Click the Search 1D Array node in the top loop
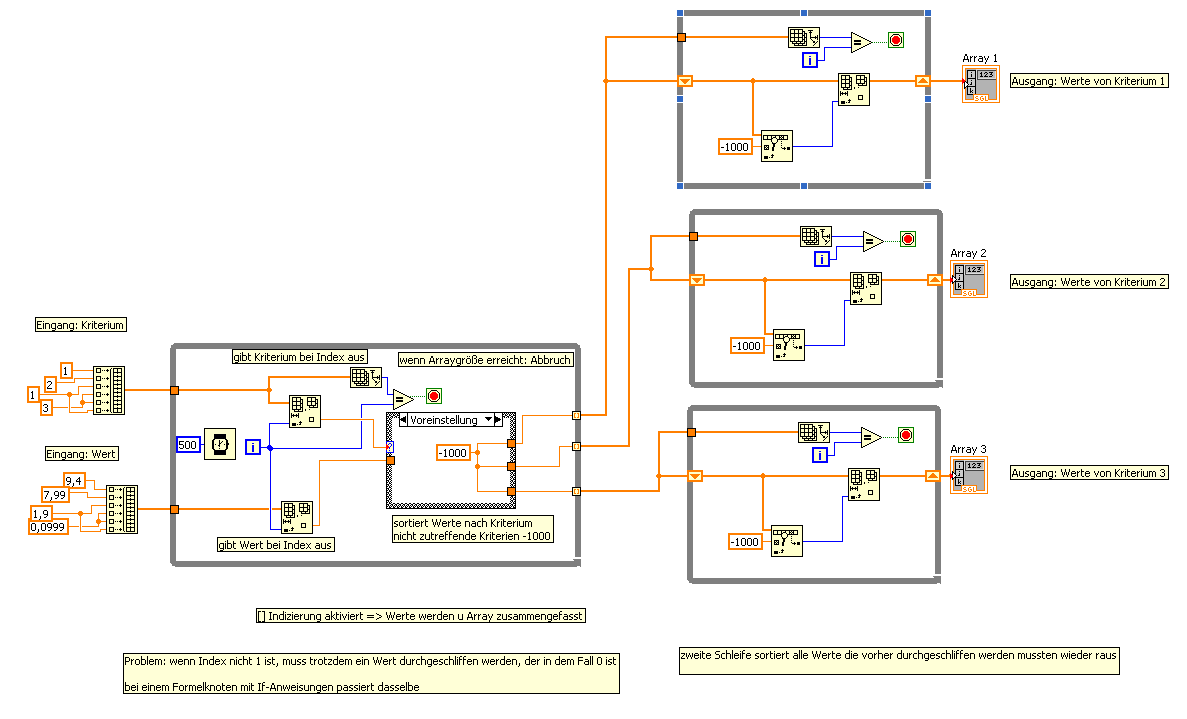Image resolution: width=1187 pixels, height=719 pixels. click(x=777, y=146)
